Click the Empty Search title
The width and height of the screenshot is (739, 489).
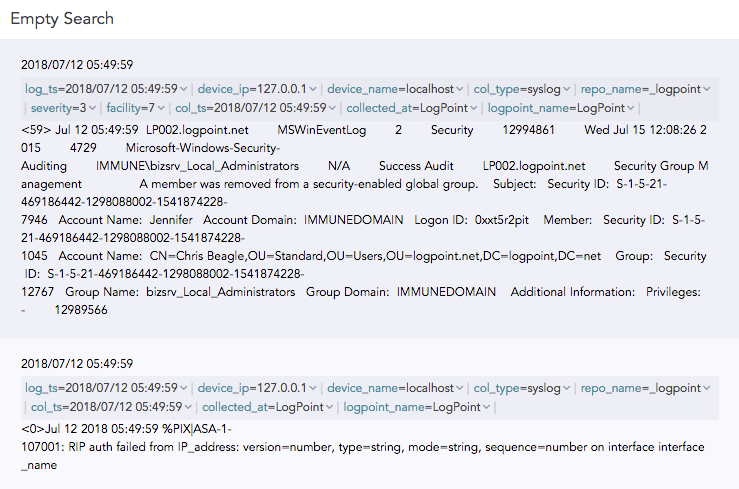(62, 19)
